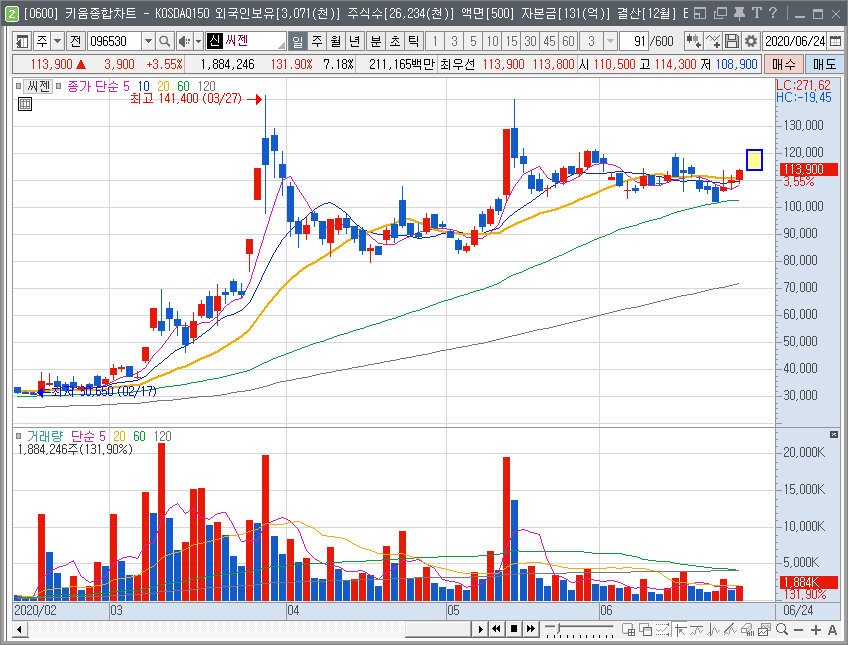Image resolution: width=848 pixels, height=645 pixels.
Task: Click the title bar window layout icon
Action: coord(700,14)
